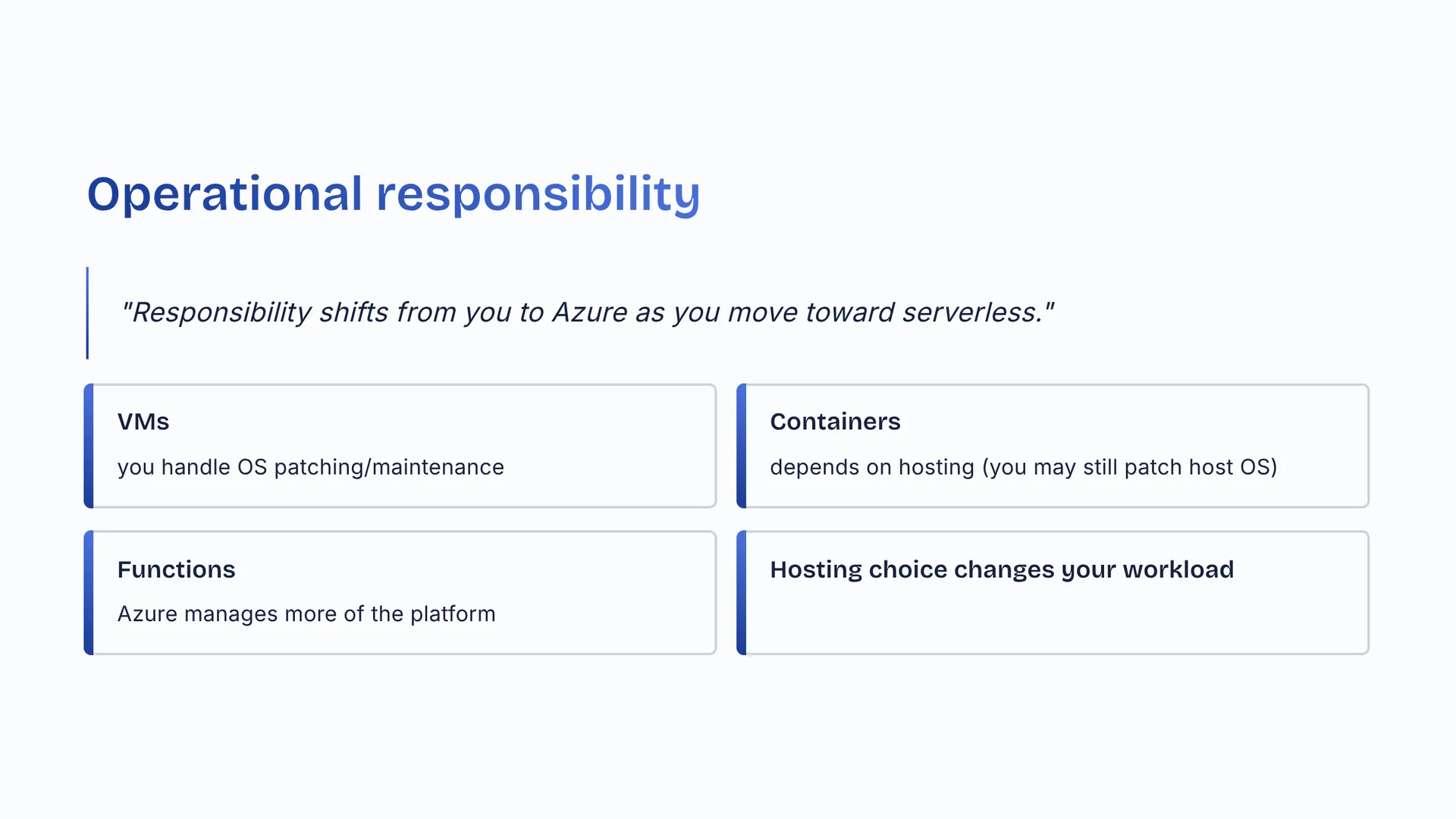1456x819 pixels.
Task: Click the word "responsibility" in the title
Action: pyautogui.click(x=538, y=194)
